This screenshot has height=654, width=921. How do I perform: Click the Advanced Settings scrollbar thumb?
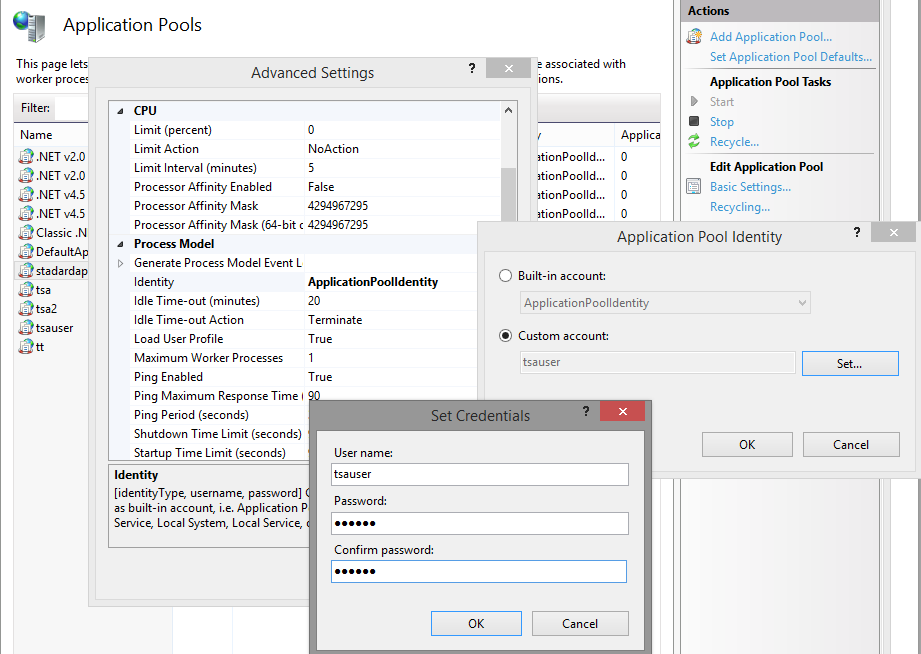point(508,194)
